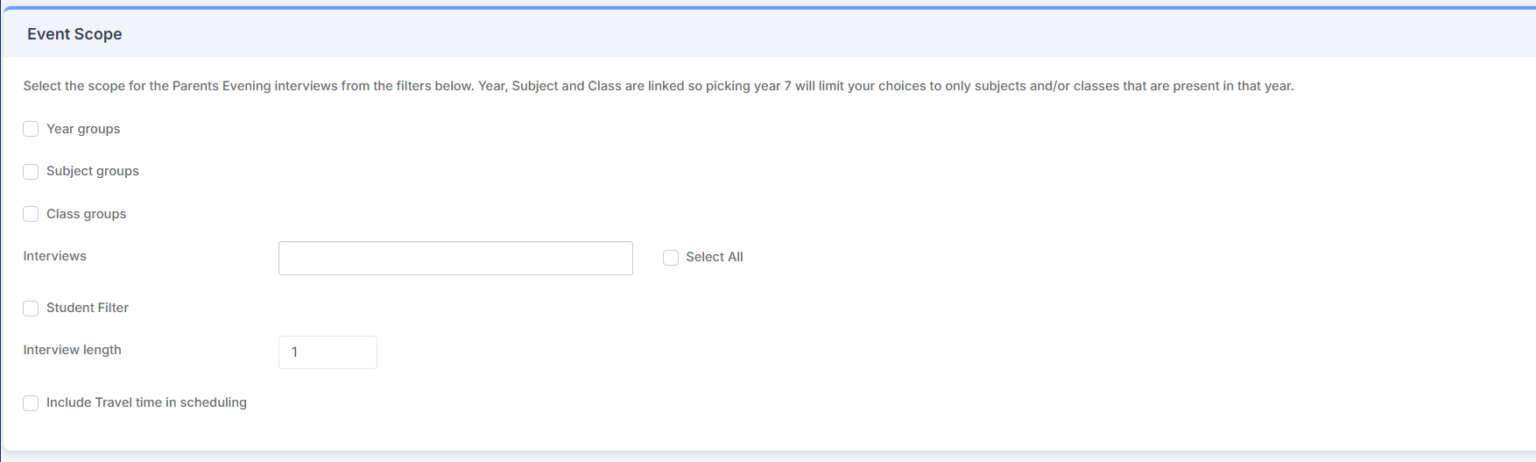The image size is (1536, 462).
Task: Click the 'Interviews' field label
Action: (x=55, y=256)
